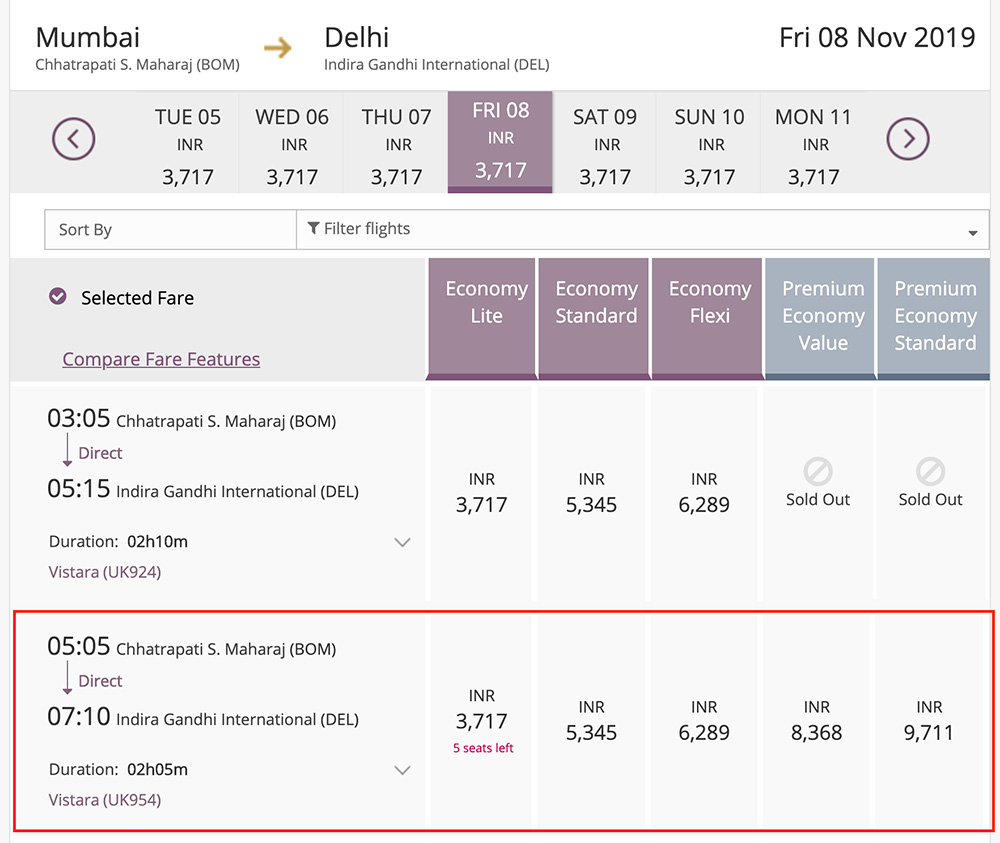Click the 05:15 arrival time
This screenshot has width=1000, height=843.
[78, 488]
